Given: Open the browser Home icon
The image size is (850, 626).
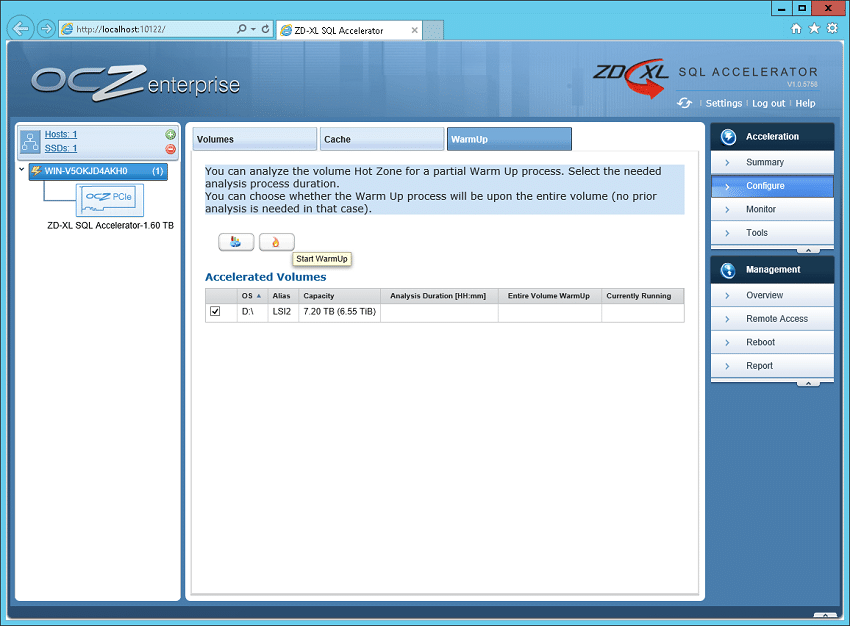Looking at the screenshot, I should (796, 28).
